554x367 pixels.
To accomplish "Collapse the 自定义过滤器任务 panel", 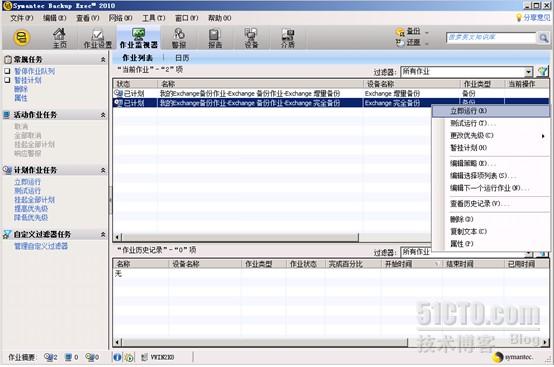I will point(103,234).
